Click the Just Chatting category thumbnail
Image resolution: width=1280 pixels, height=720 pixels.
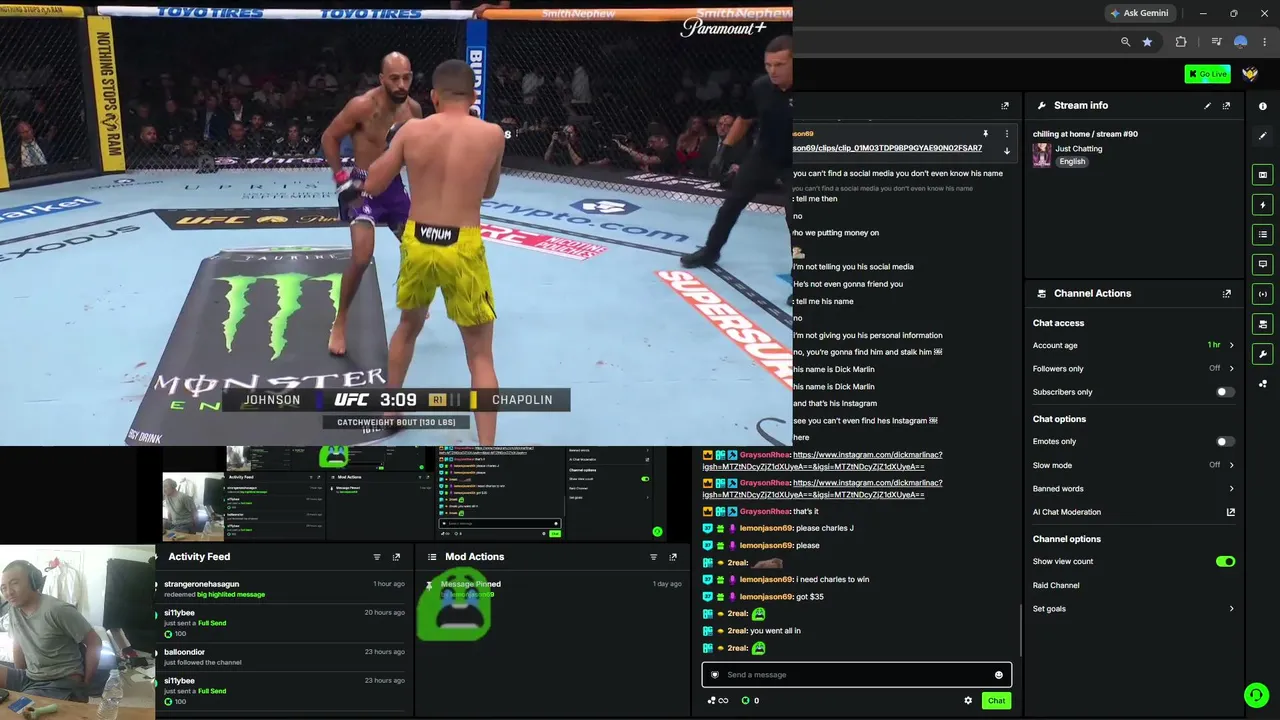point(1042,155)
